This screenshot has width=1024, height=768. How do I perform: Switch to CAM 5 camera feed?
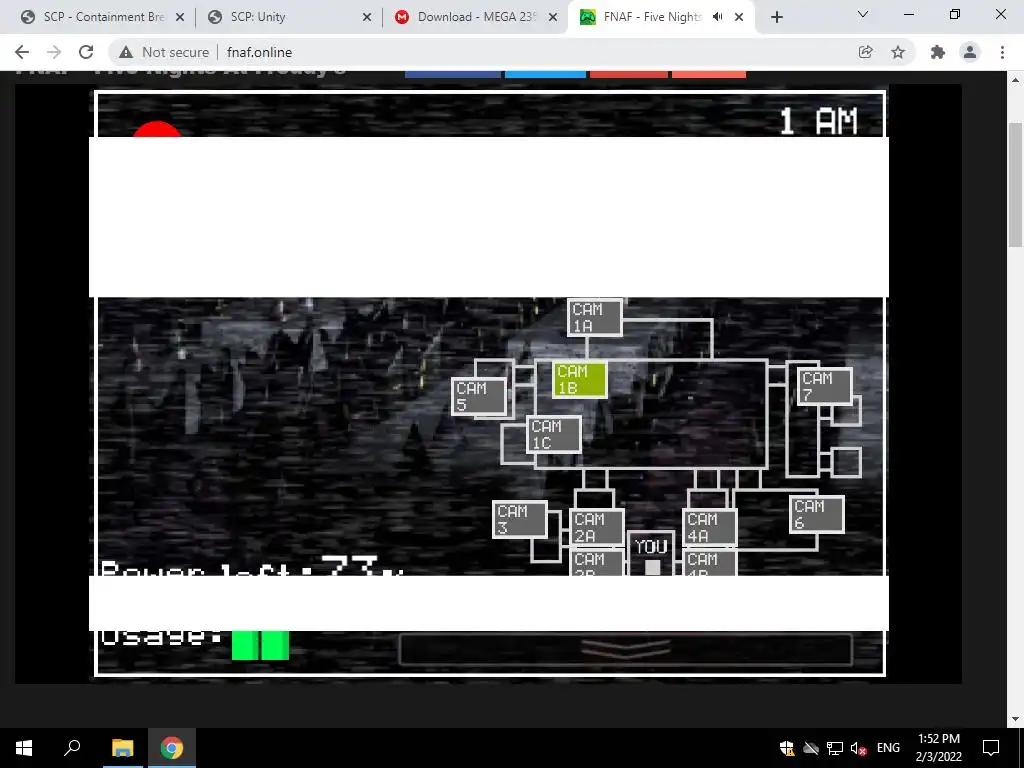tap(479, 396)
